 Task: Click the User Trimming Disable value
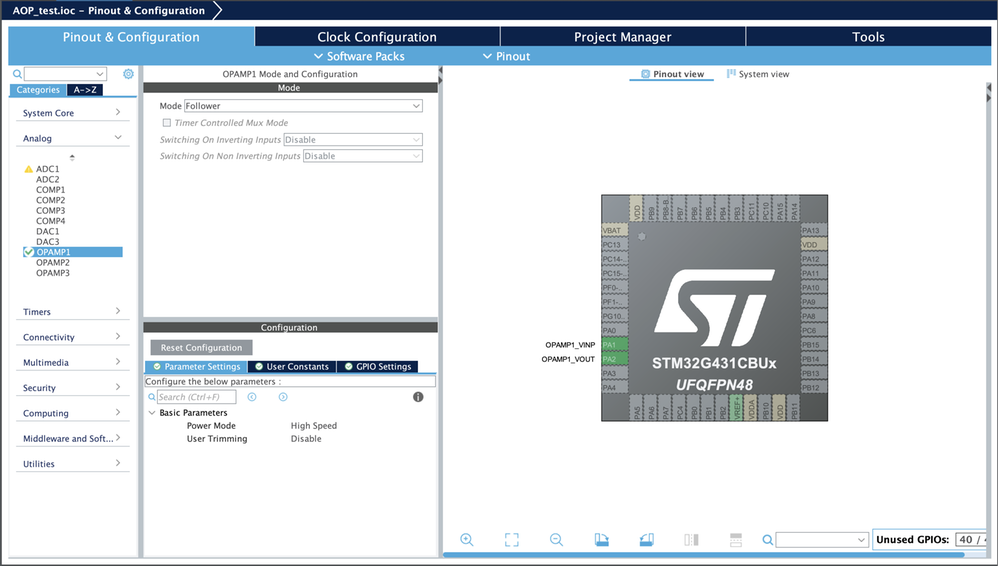tap(306, 439)
